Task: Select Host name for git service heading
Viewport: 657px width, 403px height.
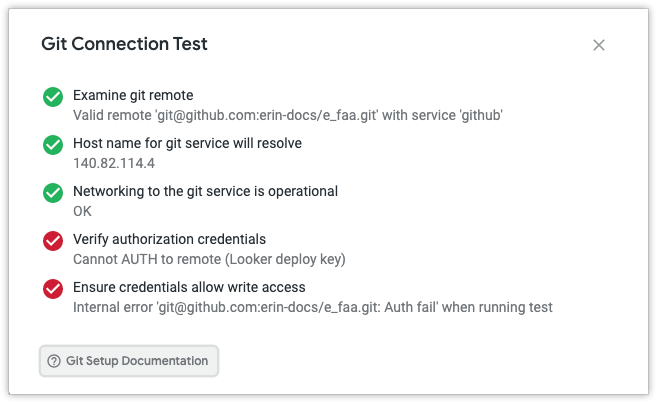Action: point(187,144)
